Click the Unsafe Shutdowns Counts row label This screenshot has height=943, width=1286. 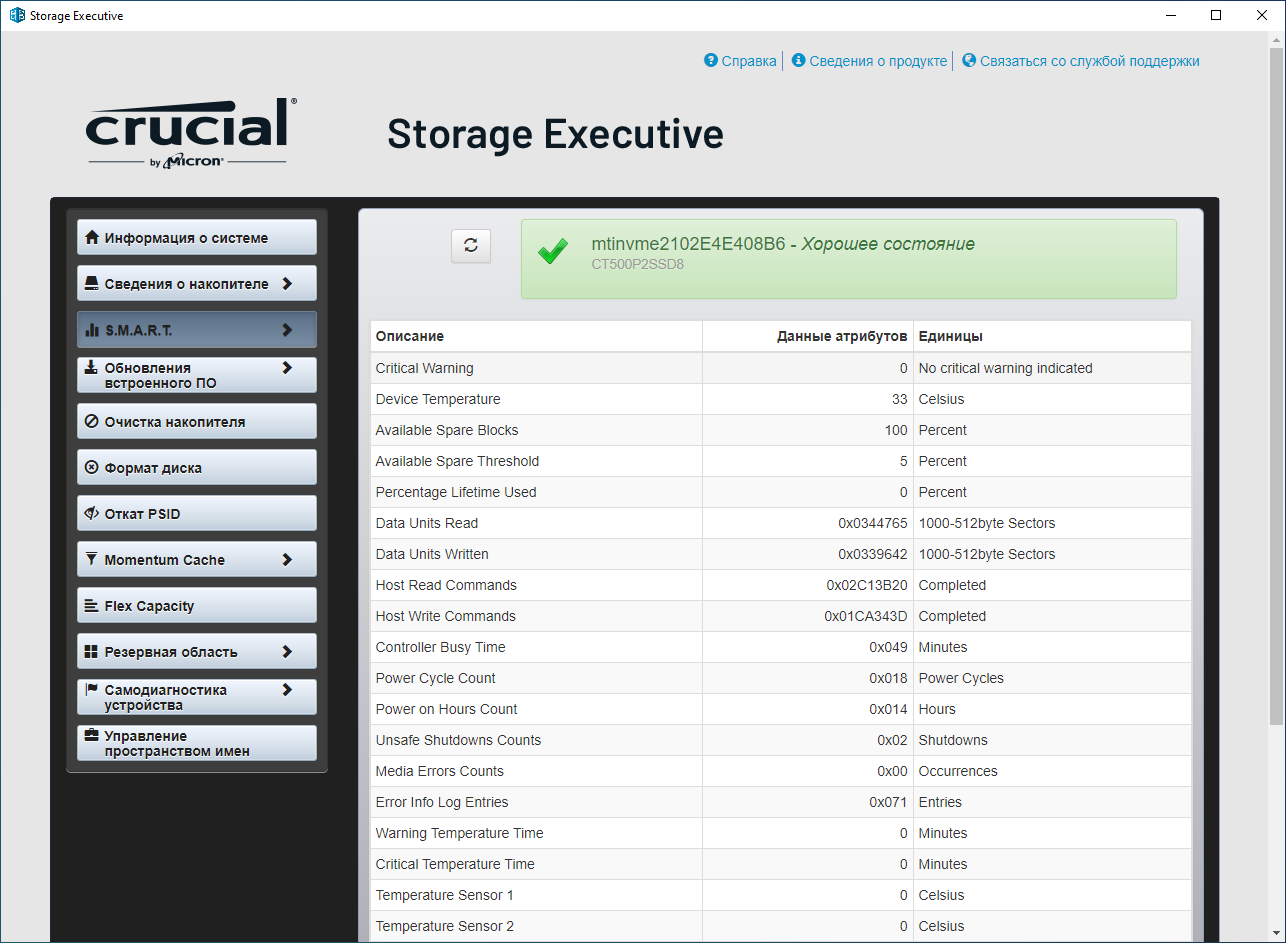point(458,740)
